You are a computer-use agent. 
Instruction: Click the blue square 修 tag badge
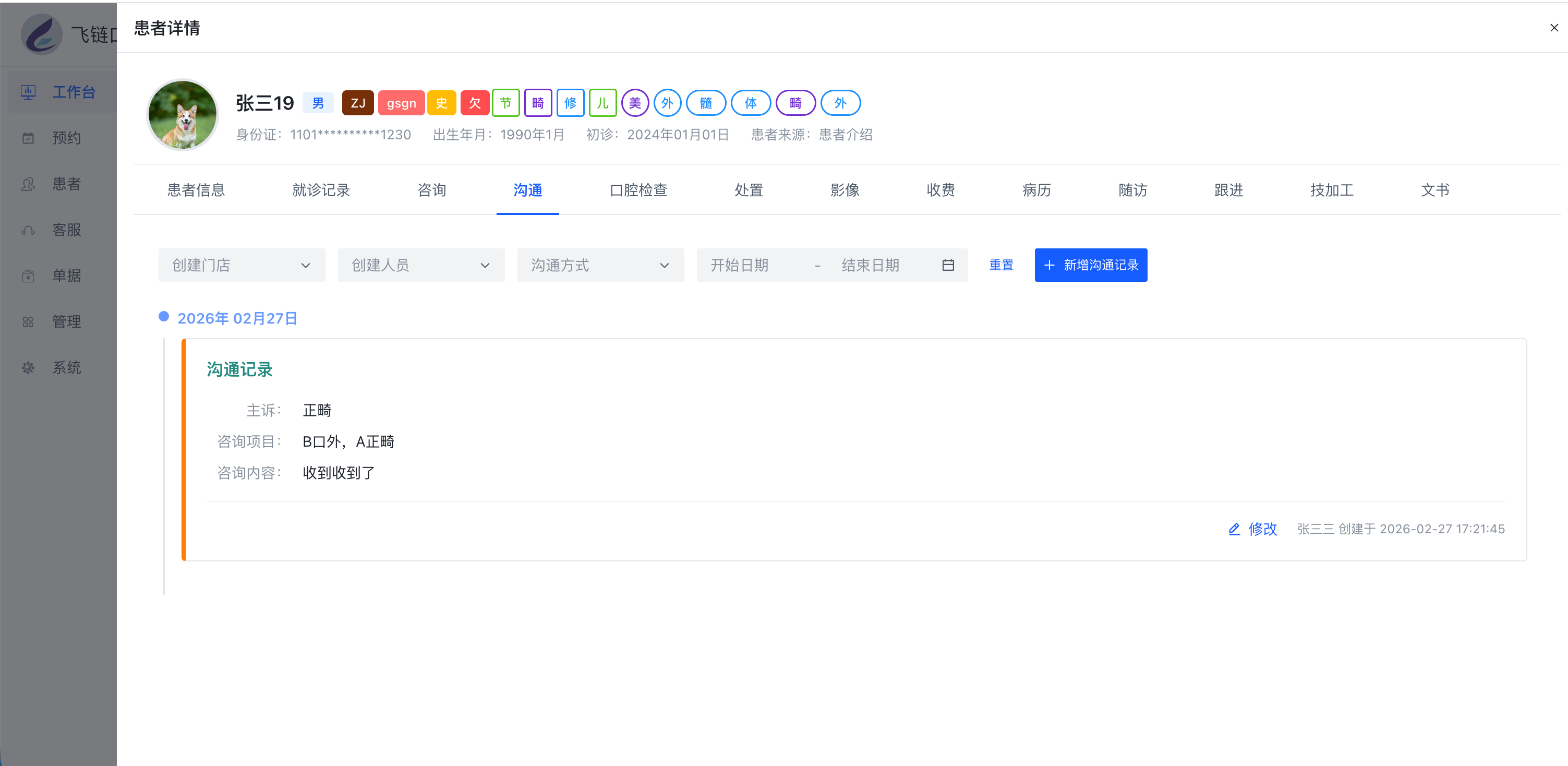click(570, 103)
